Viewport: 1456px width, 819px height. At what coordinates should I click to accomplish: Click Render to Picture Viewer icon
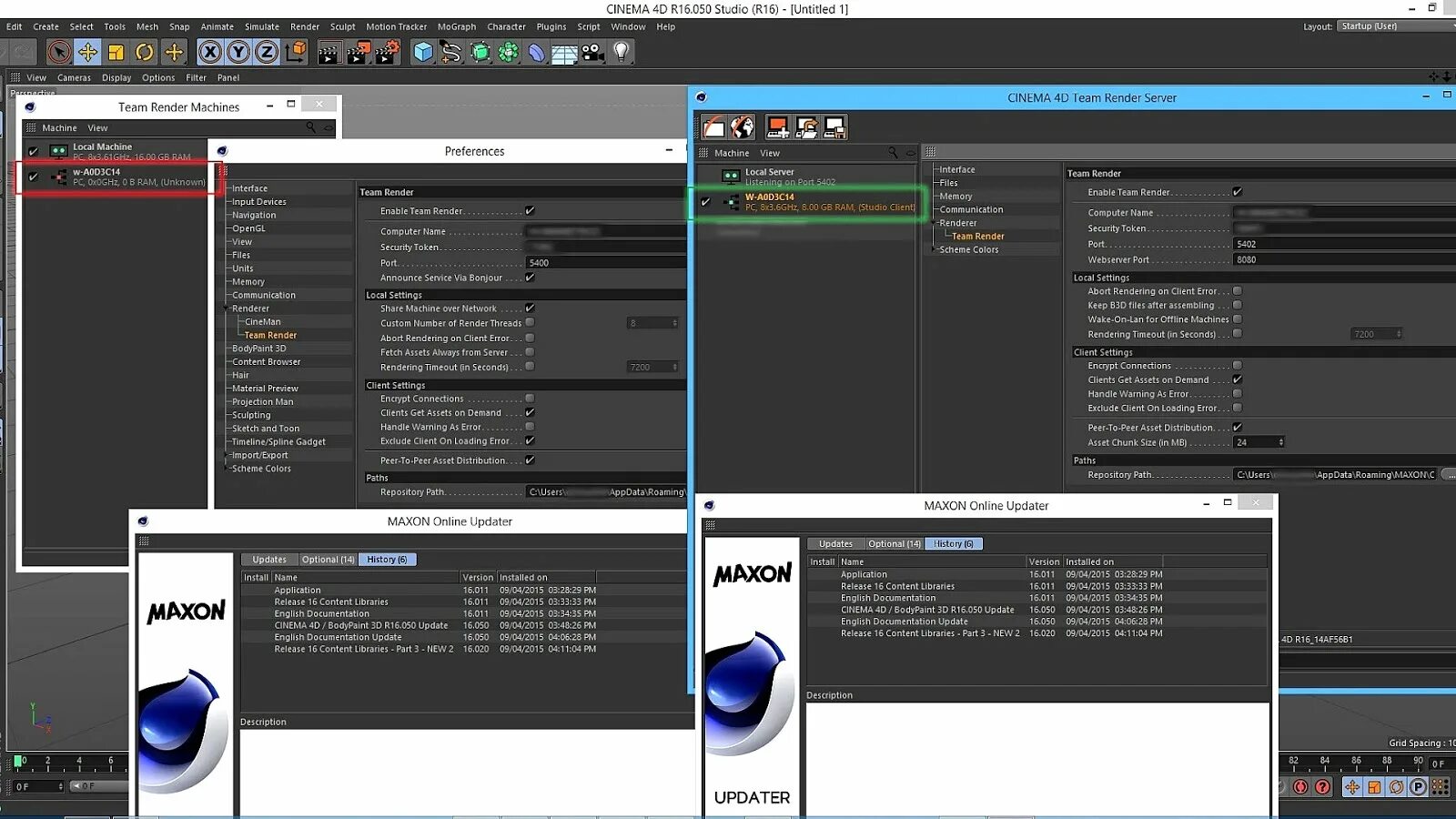coord(359,52)
